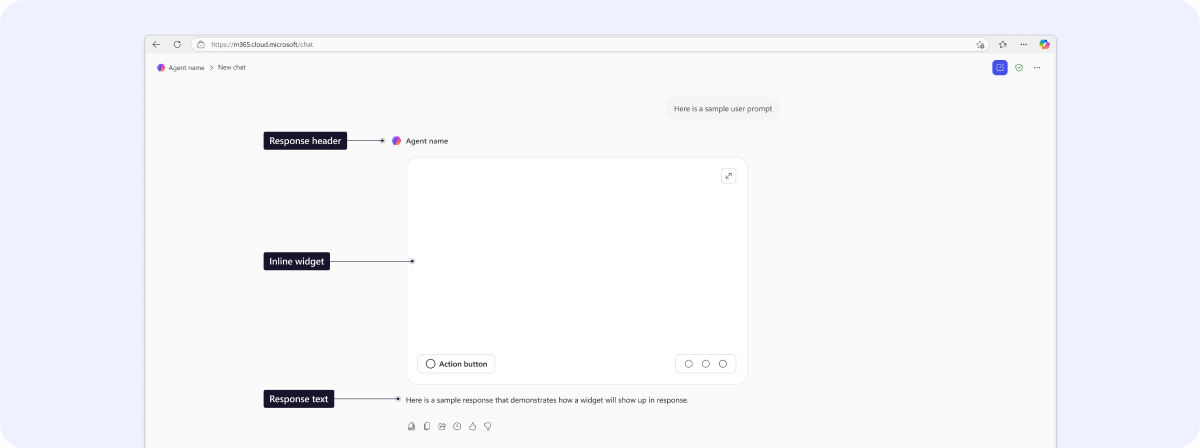Viewport: 1200px width, 448px height.
Task: Click the agent logo in the breadcrumb
Action: pos(161,68)
